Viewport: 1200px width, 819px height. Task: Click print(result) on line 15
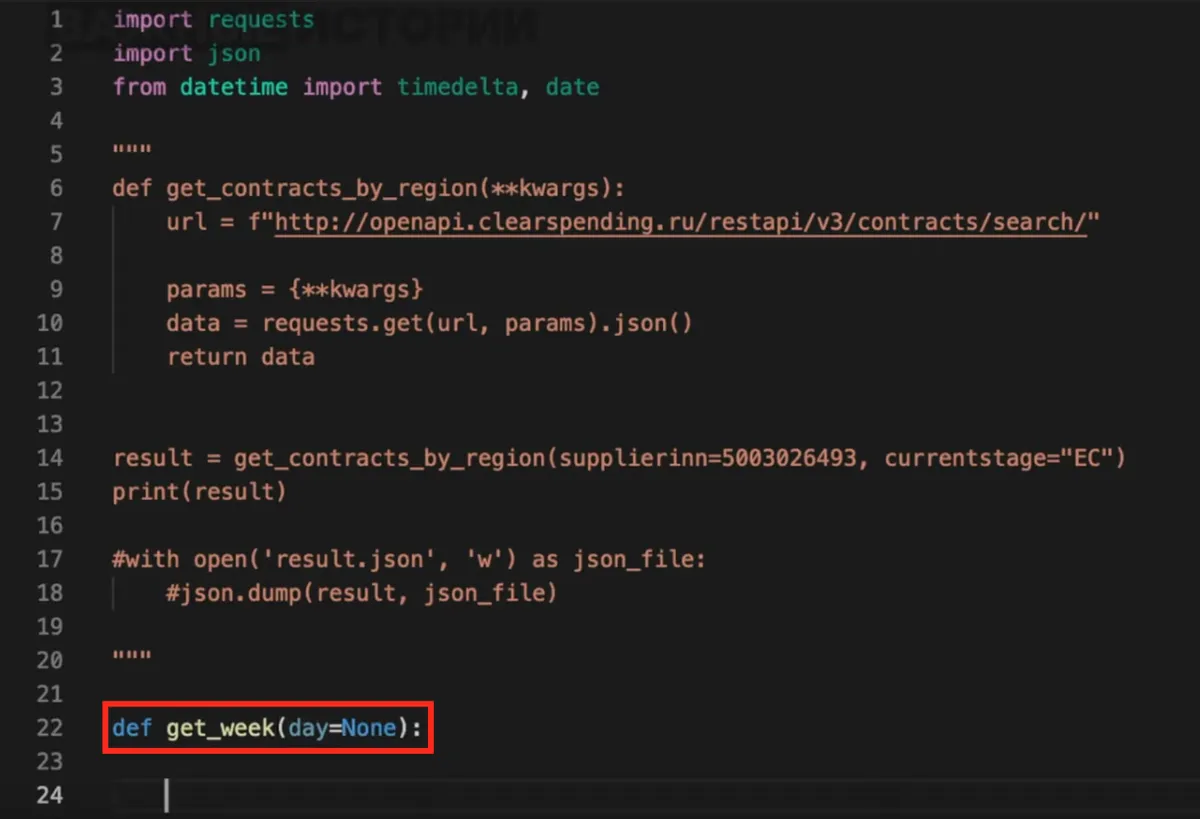tap(199, 492)
